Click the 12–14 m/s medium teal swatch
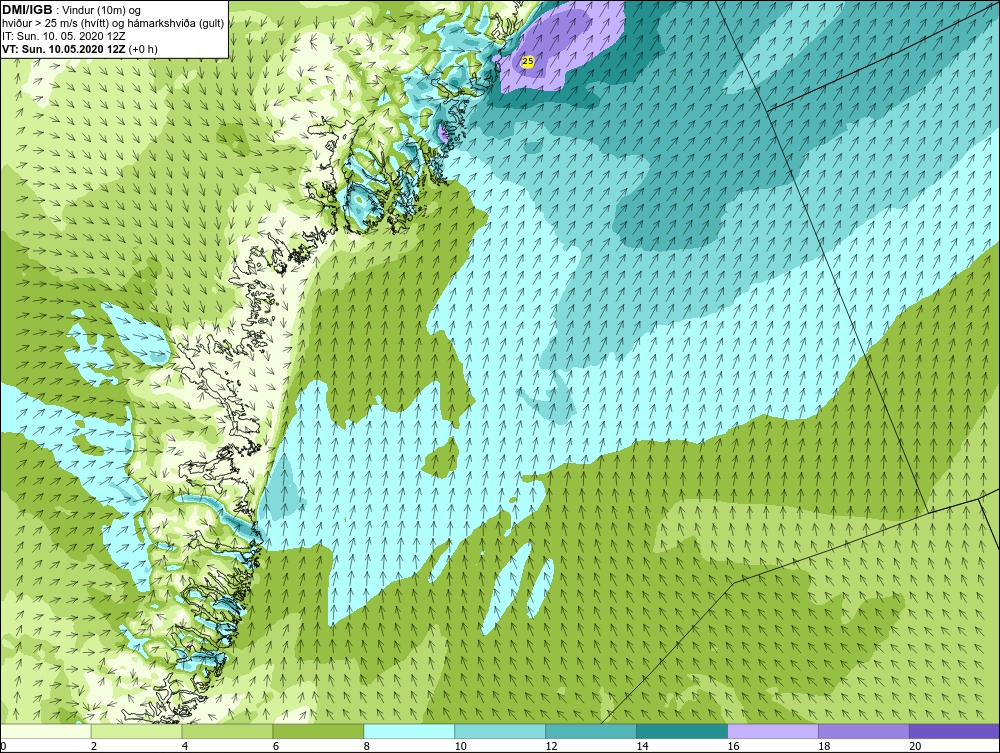 pyautogui.click(x=591, y=731)
